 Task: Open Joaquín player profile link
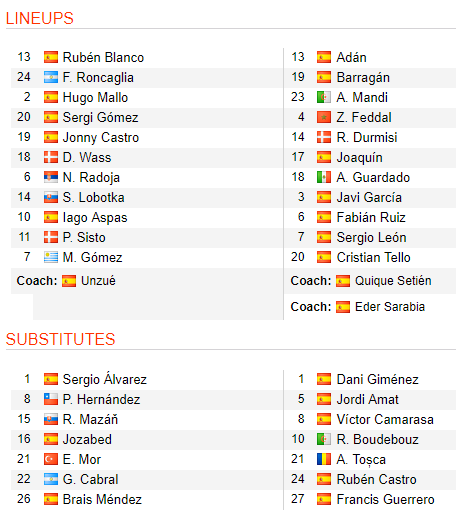359,158
